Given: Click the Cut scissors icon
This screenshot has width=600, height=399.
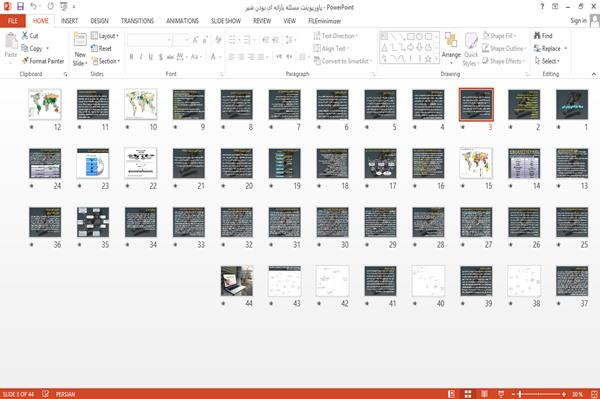Looking at the screenshot, I should [x=25, y=36].
